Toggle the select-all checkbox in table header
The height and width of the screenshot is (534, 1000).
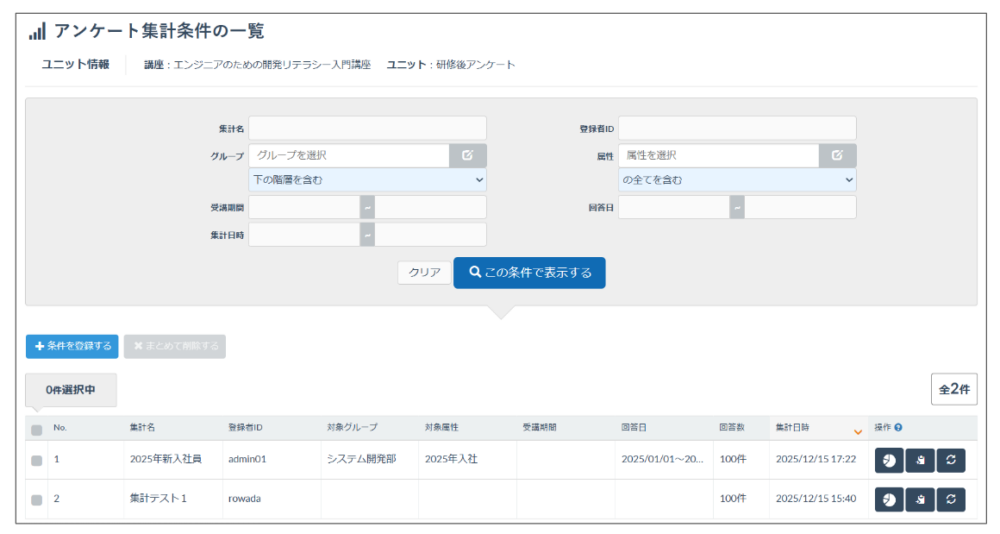pos(37,430)
